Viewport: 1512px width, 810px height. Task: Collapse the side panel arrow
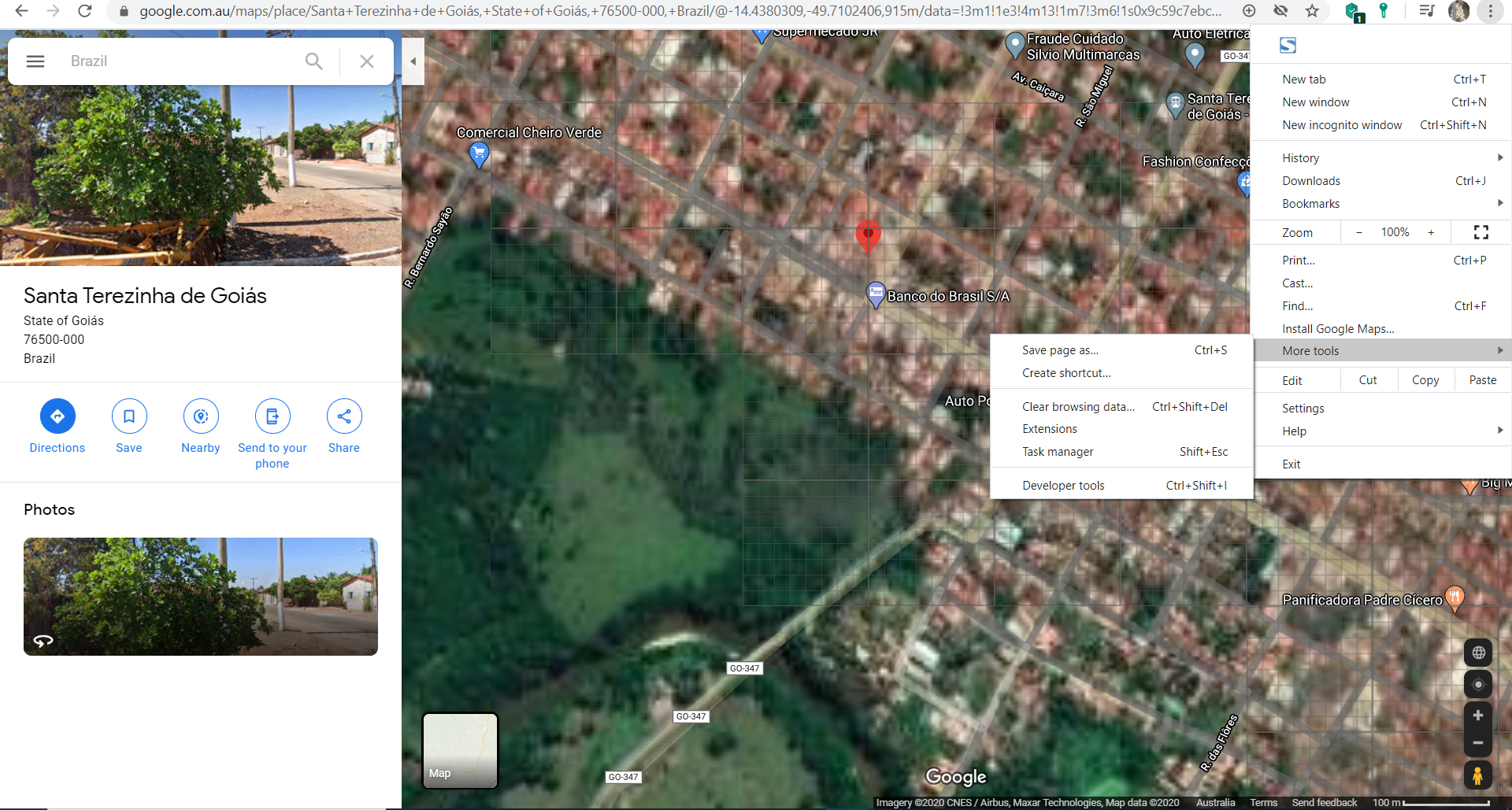pos(413,61)
